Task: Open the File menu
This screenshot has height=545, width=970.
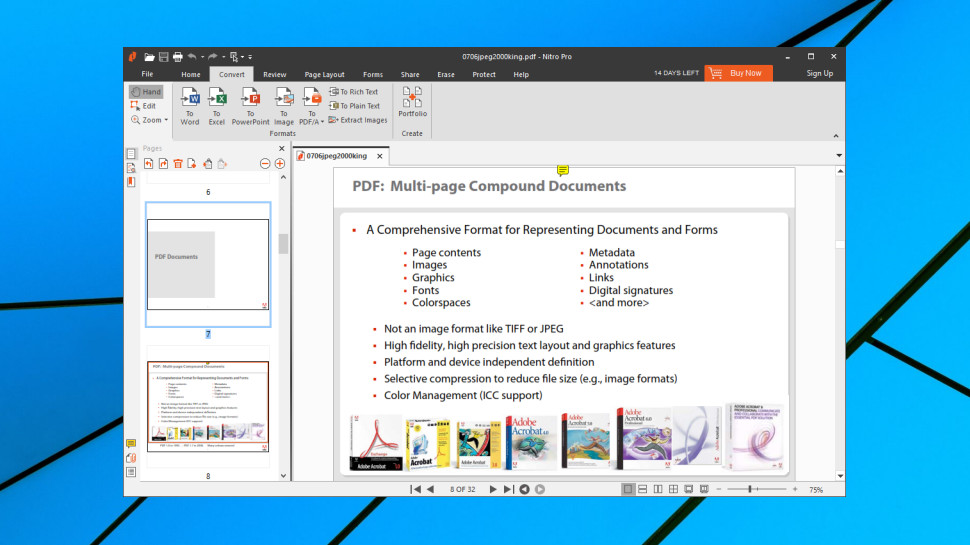Action: [x=147, y=74]
